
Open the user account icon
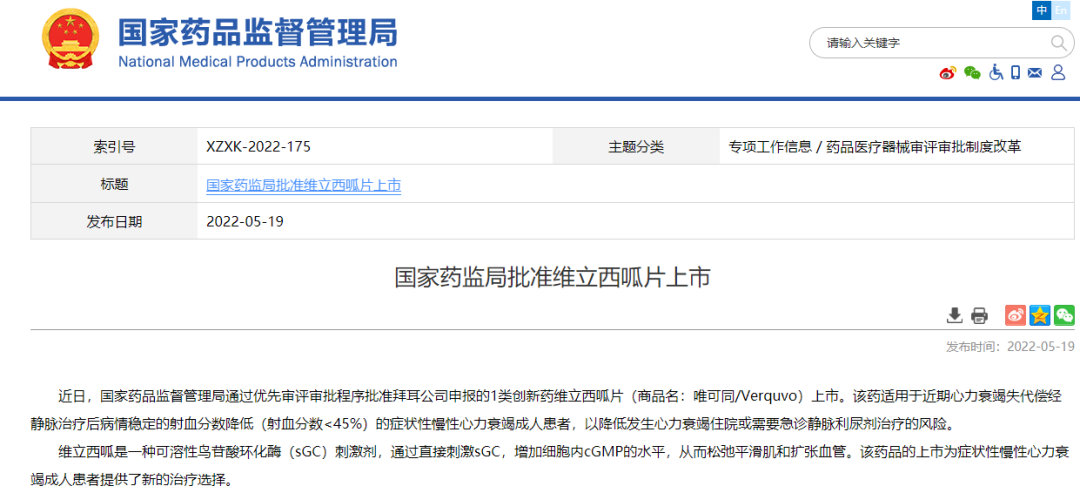1059,72
